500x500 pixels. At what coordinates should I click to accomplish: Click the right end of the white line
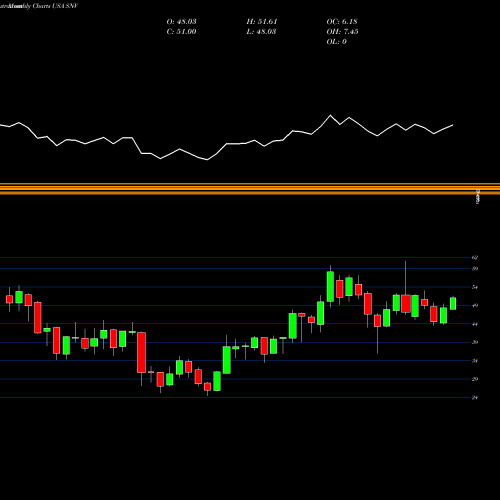(x=453, y=125)
